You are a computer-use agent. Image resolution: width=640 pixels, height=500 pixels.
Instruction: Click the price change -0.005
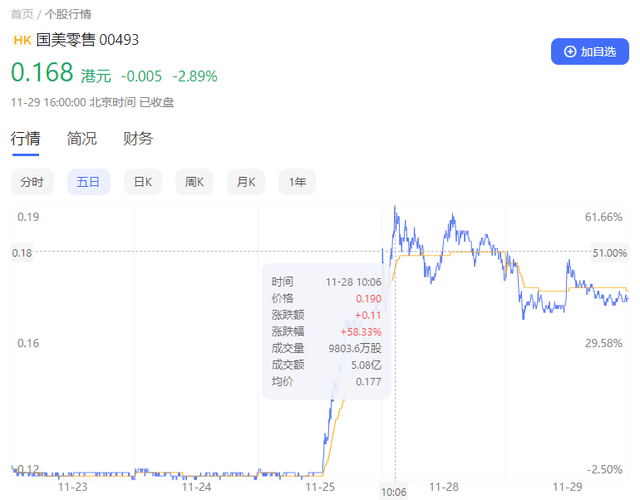(141, 76)
